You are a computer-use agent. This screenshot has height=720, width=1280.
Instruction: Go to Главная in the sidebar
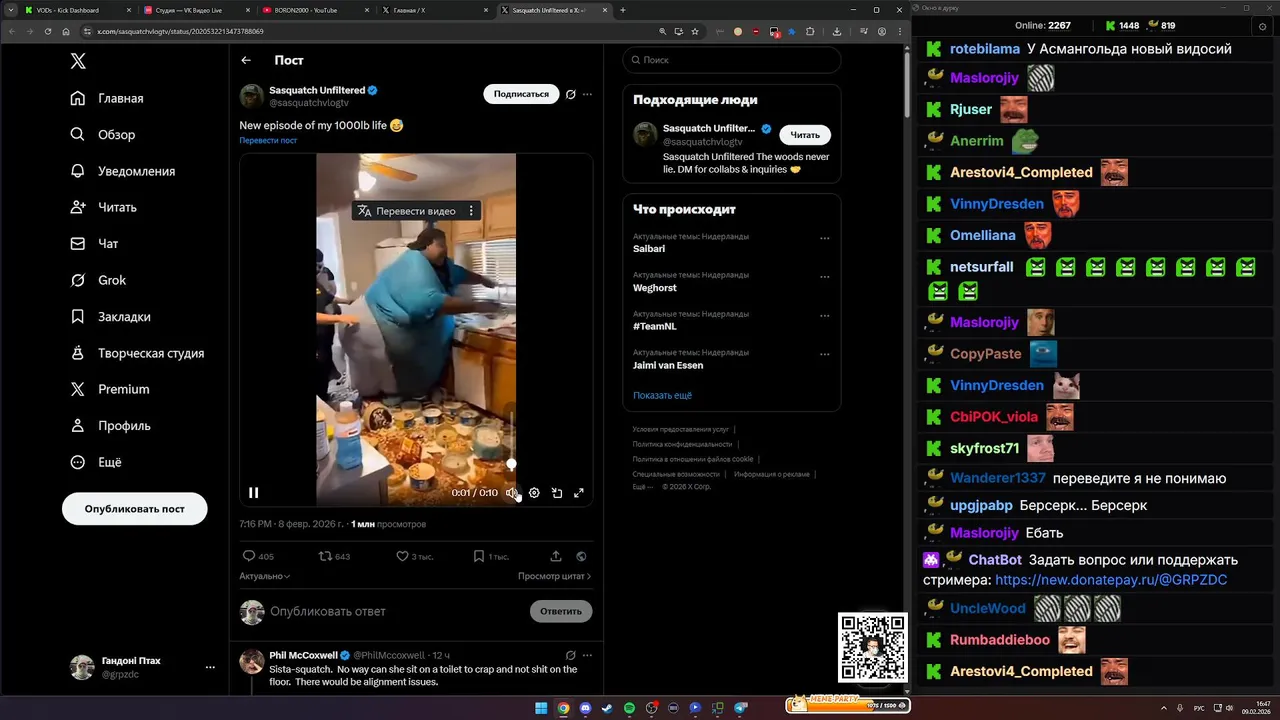[x=108, y=98]
